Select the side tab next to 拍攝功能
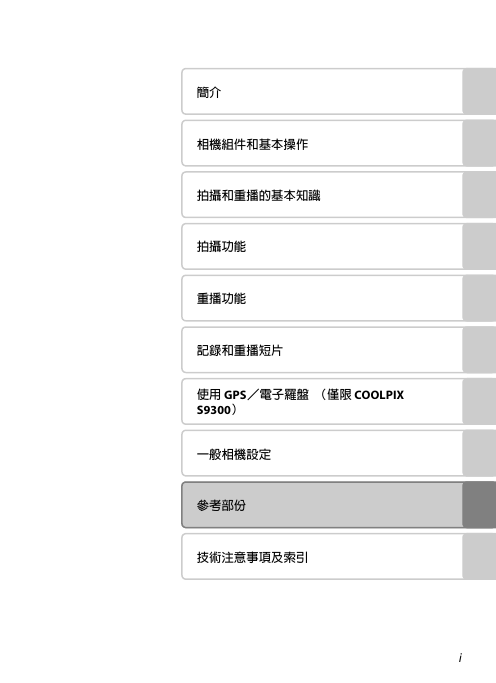The height and width of the screenshot is (683, 496). 479,247
